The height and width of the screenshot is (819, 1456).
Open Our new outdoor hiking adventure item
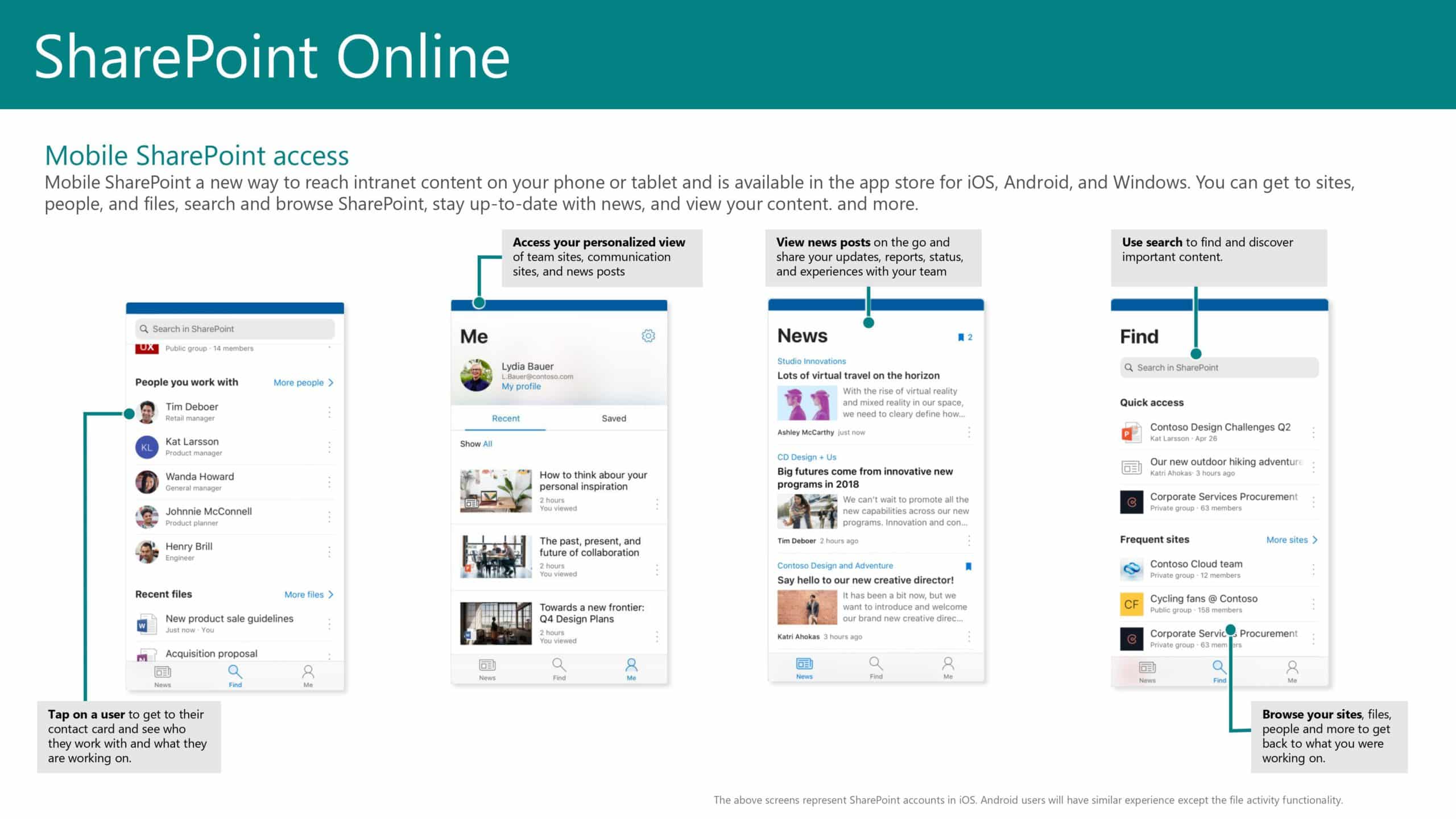click(x=1219, y=467)
